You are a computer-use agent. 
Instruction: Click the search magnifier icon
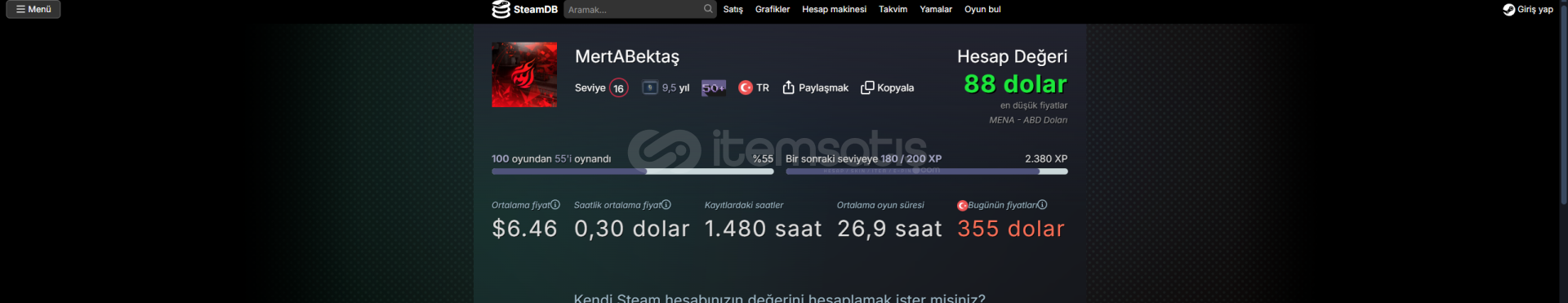coord(708,9)
